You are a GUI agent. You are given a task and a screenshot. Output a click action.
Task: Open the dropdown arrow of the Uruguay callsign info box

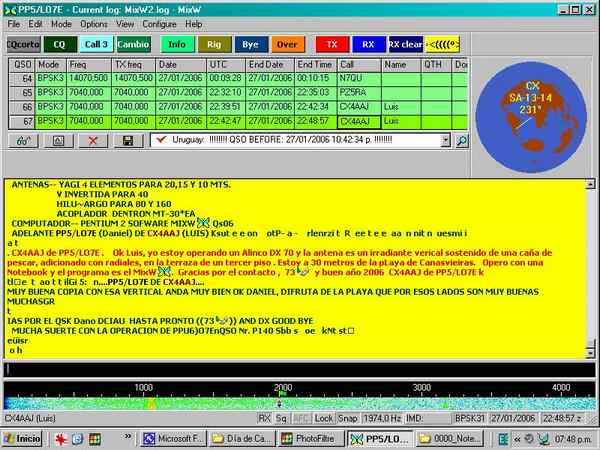tap(445, 141)
